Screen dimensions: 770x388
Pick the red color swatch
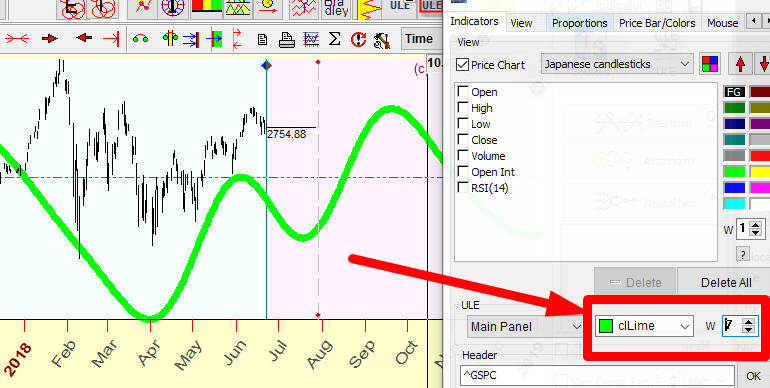760,156
